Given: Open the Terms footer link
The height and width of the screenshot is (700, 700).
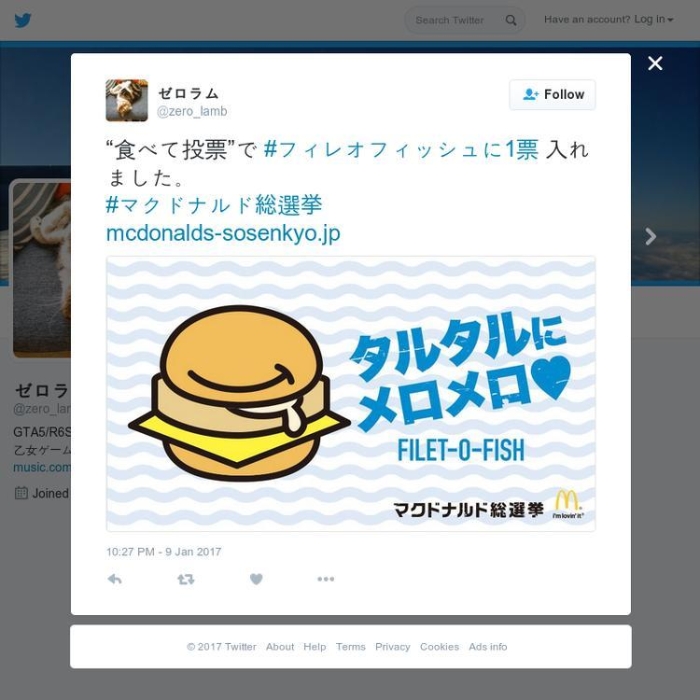Looking at the screenshot, I should point(350,647).
